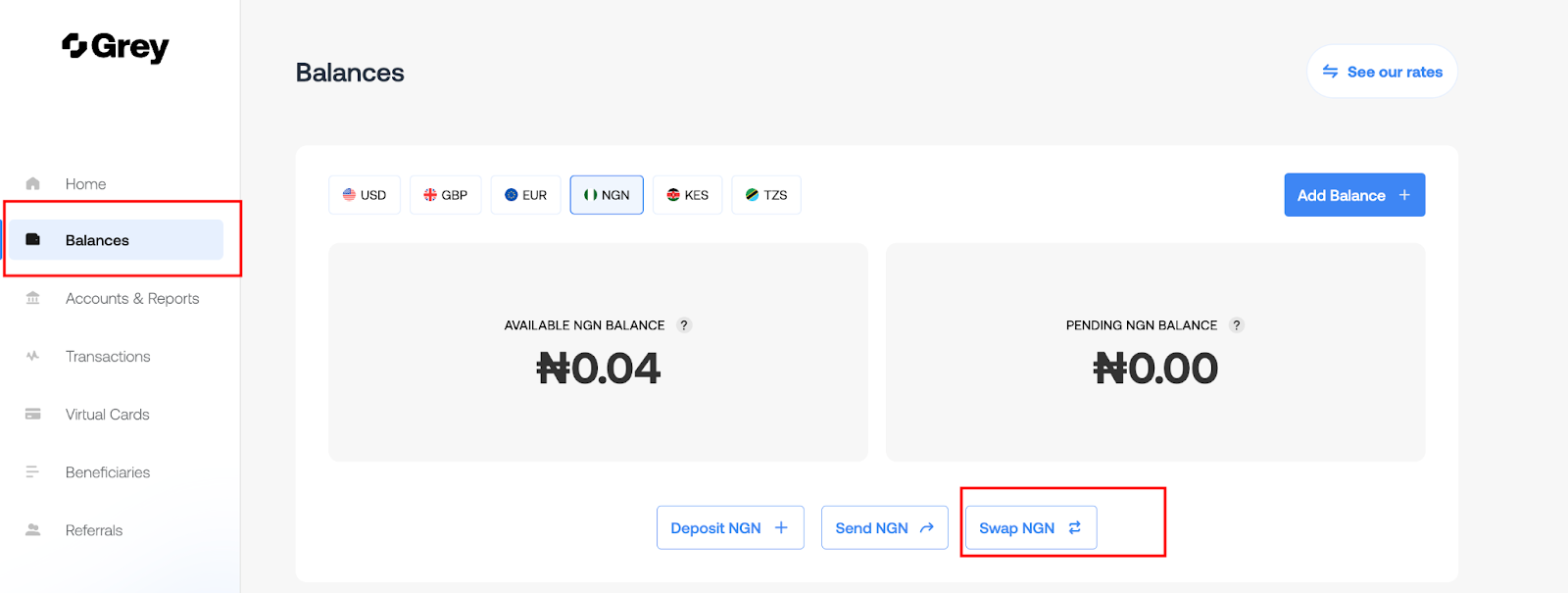Click the Virtual Cards card icon
This screenshot has height=593, width=1568.
click(33, 415)
